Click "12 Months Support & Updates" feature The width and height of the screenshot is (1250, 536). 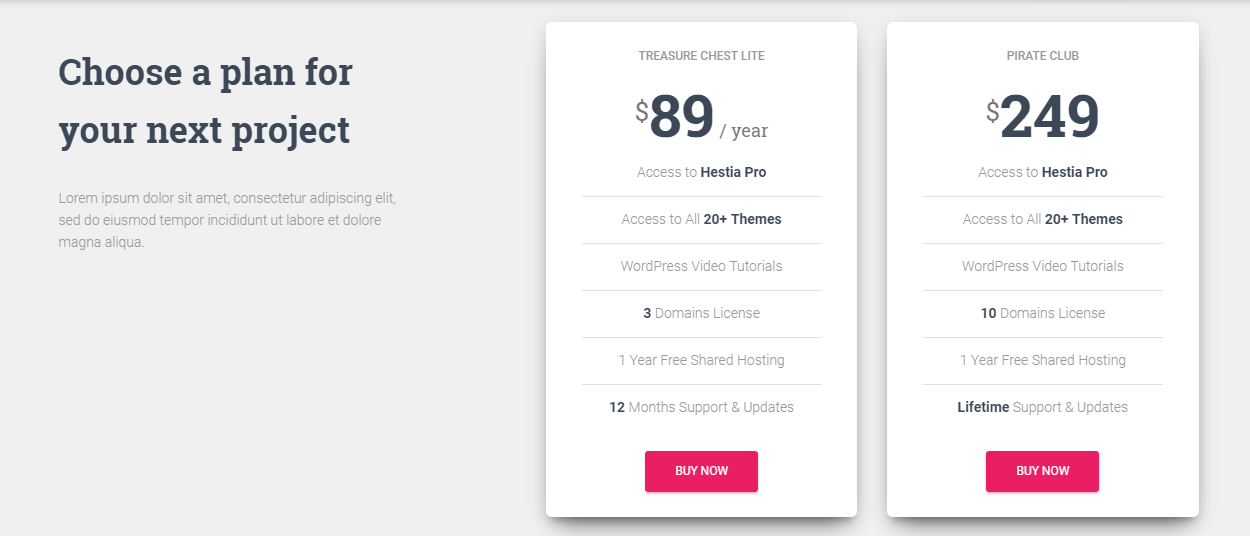(701, 407)
